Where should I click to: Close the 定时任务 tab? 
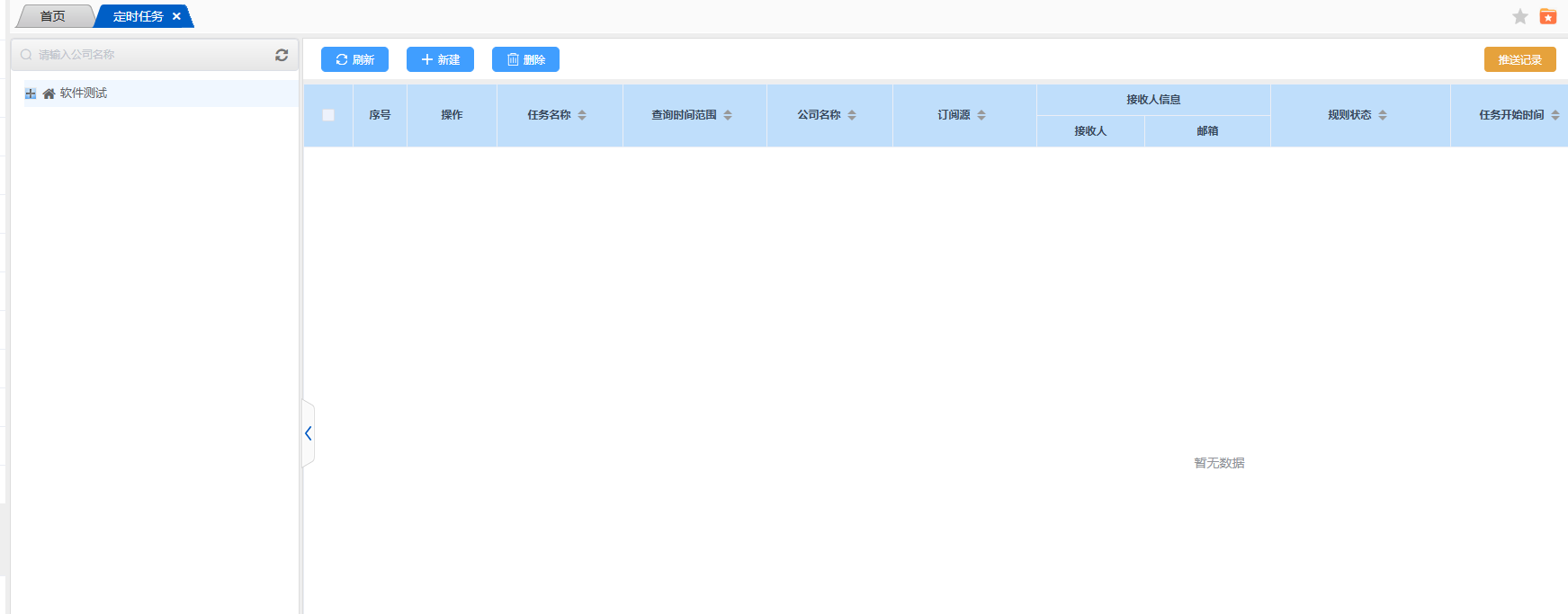(x=176, y=16)
